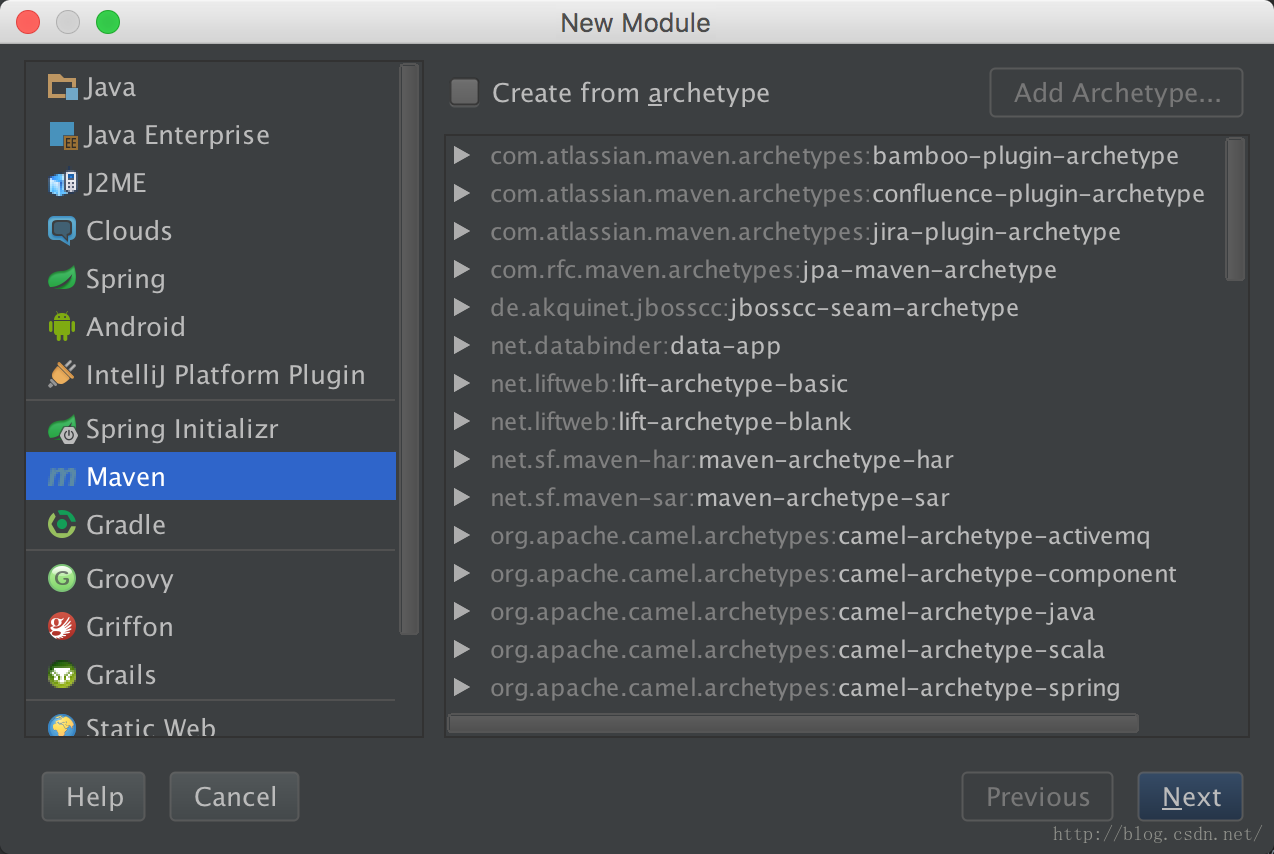Image resolution: width=1274 pixels, height=854 pixels.
Task: Click the IntelliJ Platform Plugin plug icon
Action: click(x=62, y=374)
